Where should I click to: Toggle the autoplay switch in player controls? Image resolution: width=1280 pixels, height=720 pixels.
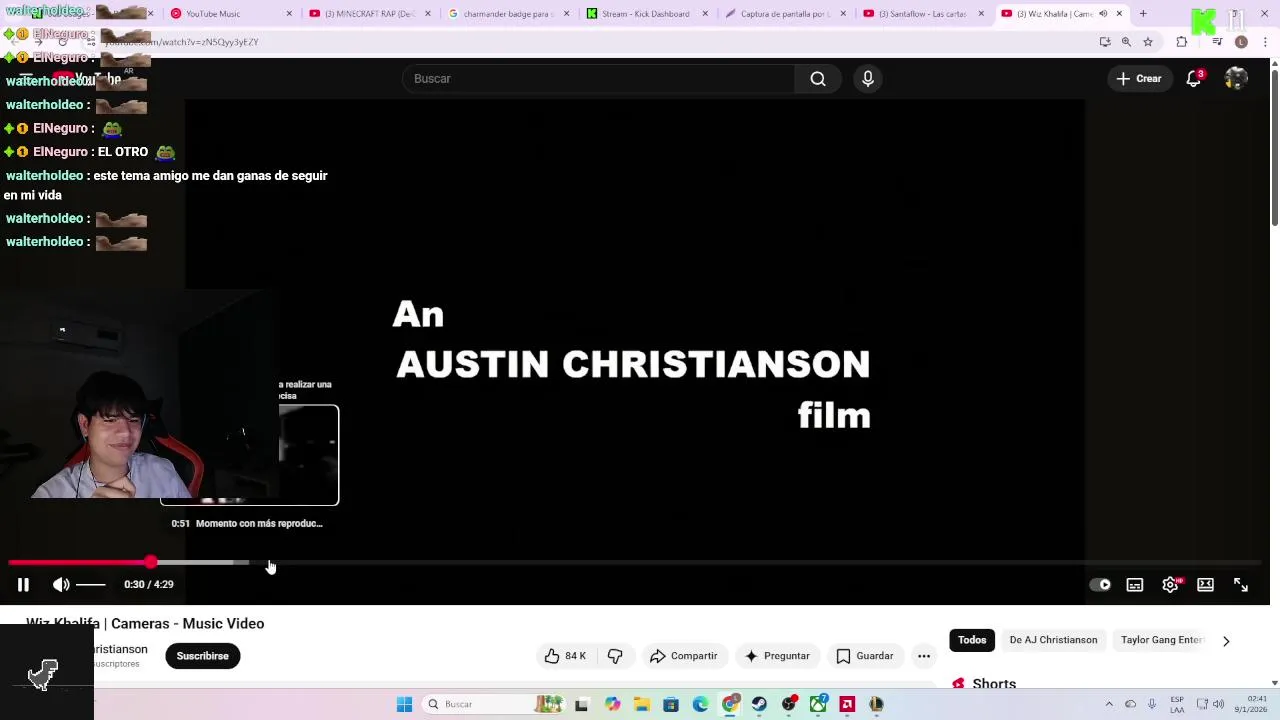[1100, 585]
